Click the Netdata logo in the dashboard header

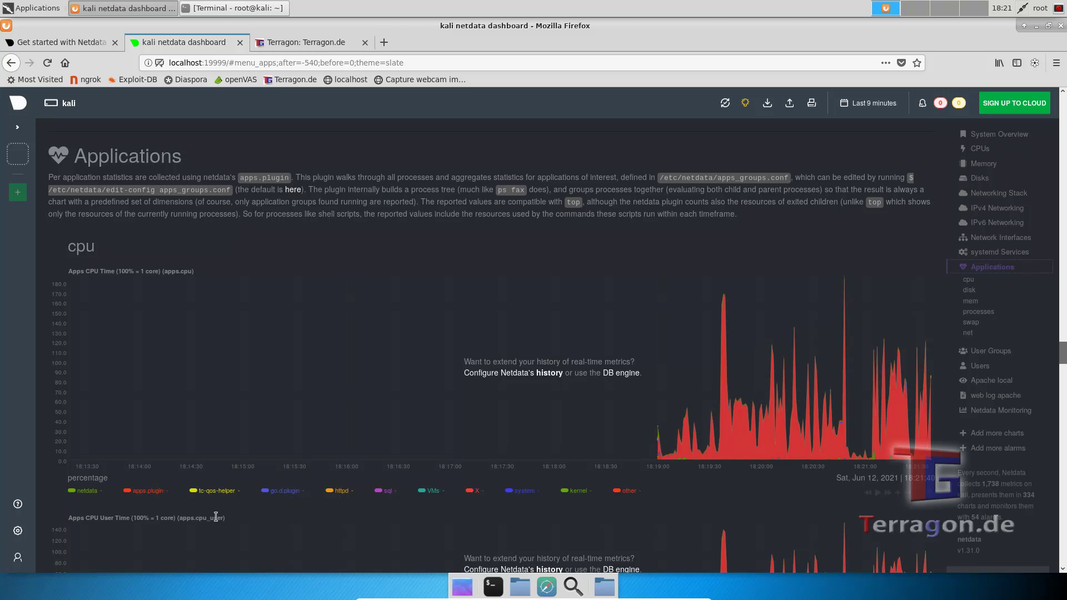tap(18, 103)
